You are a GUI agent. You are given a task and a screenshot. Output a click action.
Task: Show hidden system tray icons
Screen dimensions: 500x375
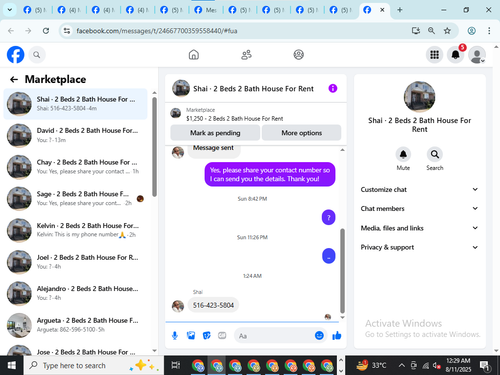402,366
